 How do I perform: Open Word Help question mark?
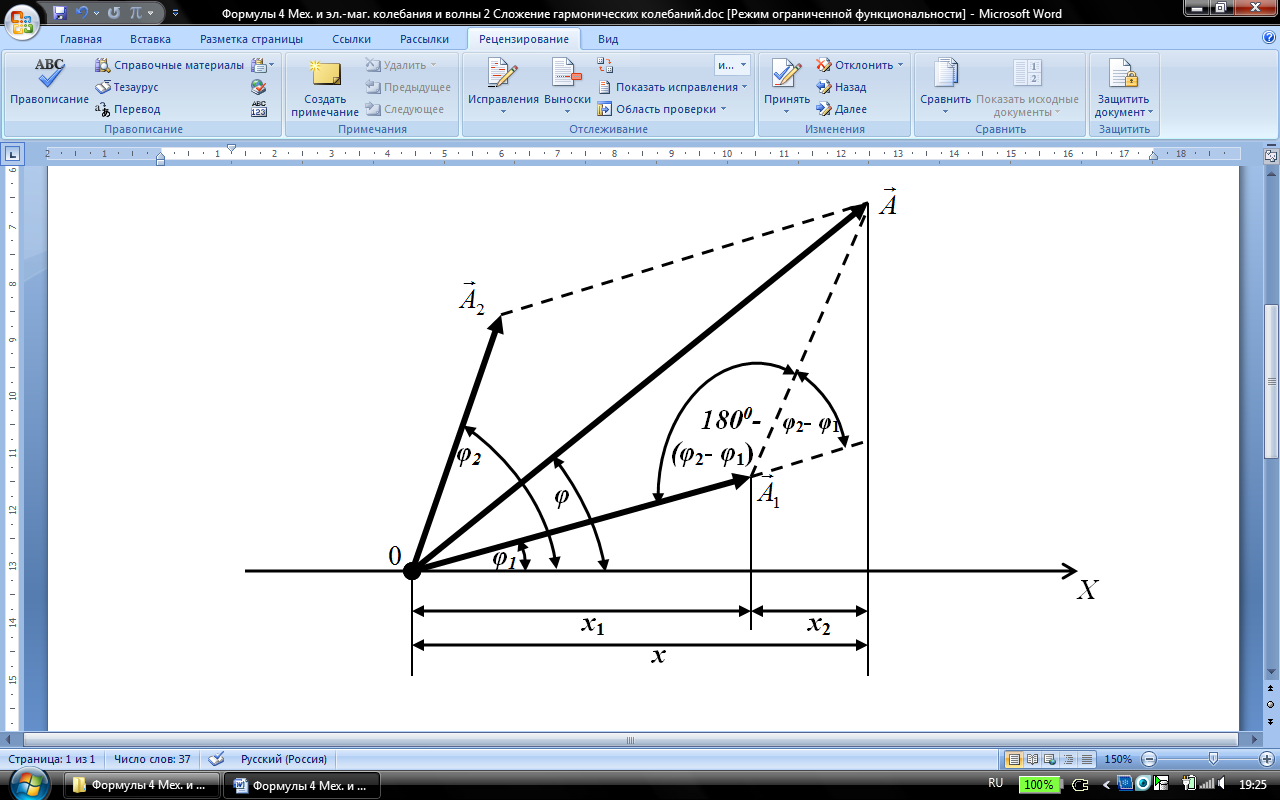[x=1269, y=38]
